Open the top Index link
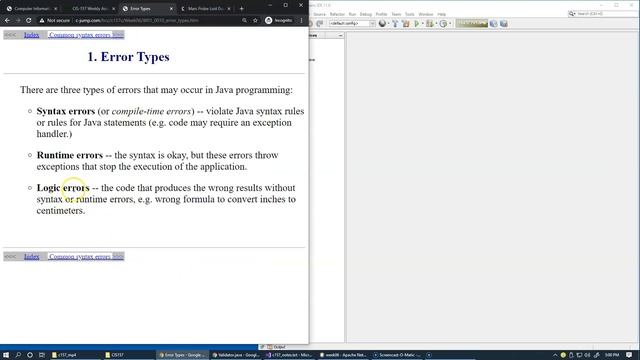The height and width of the screenshot is (360, 640). pos(31,35)
